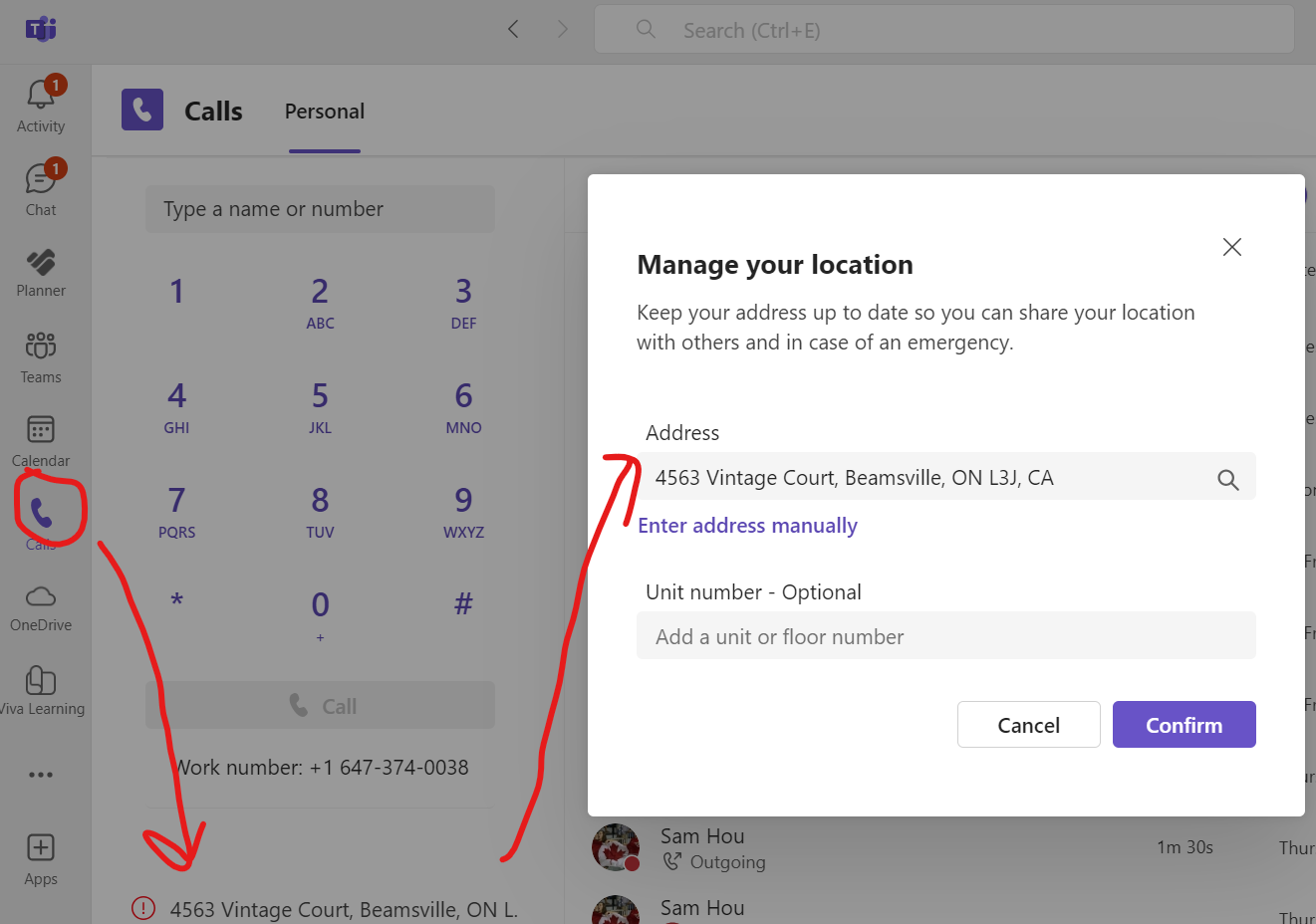This screenshot has width=1316, height=924.
Task: Open the OneDrive cloud icon
Action: tap(41, 596)
